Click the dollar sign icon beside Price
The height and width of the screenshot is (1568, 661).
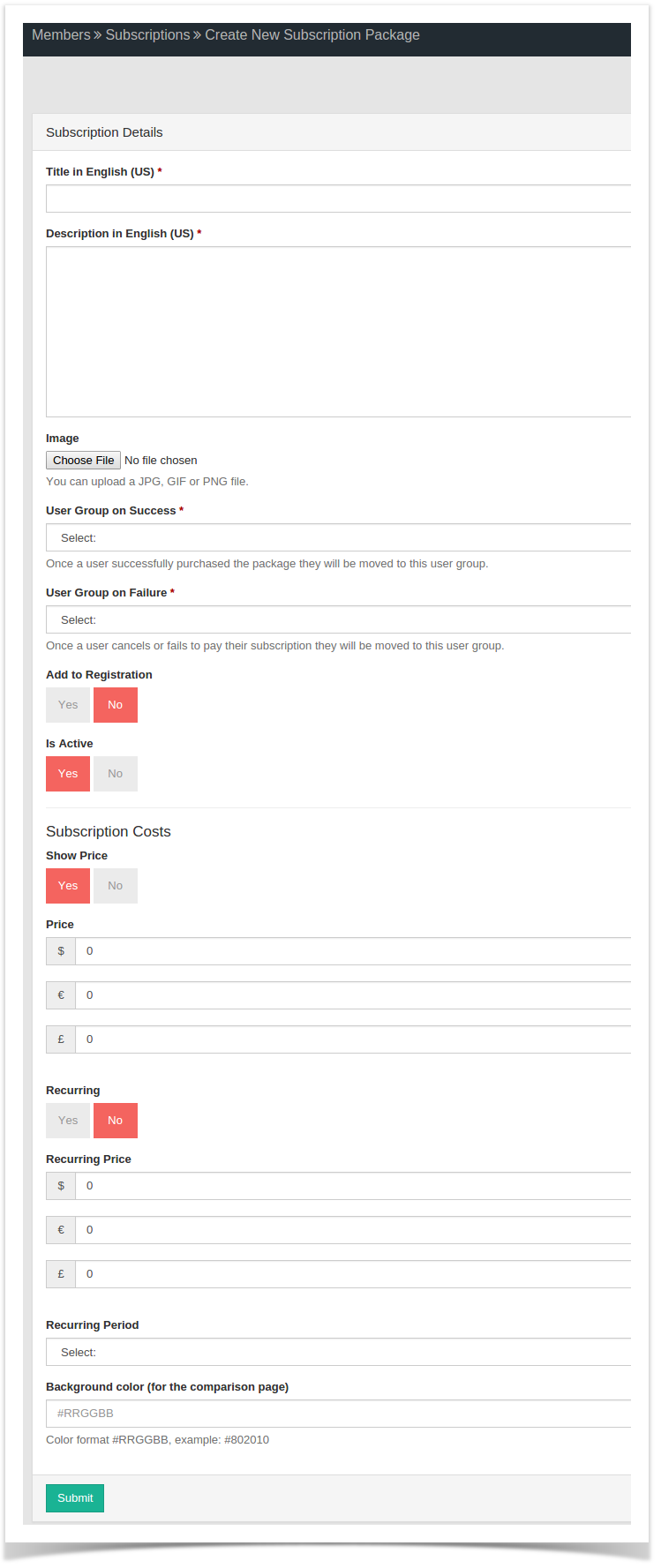click(x=61, y=951)
